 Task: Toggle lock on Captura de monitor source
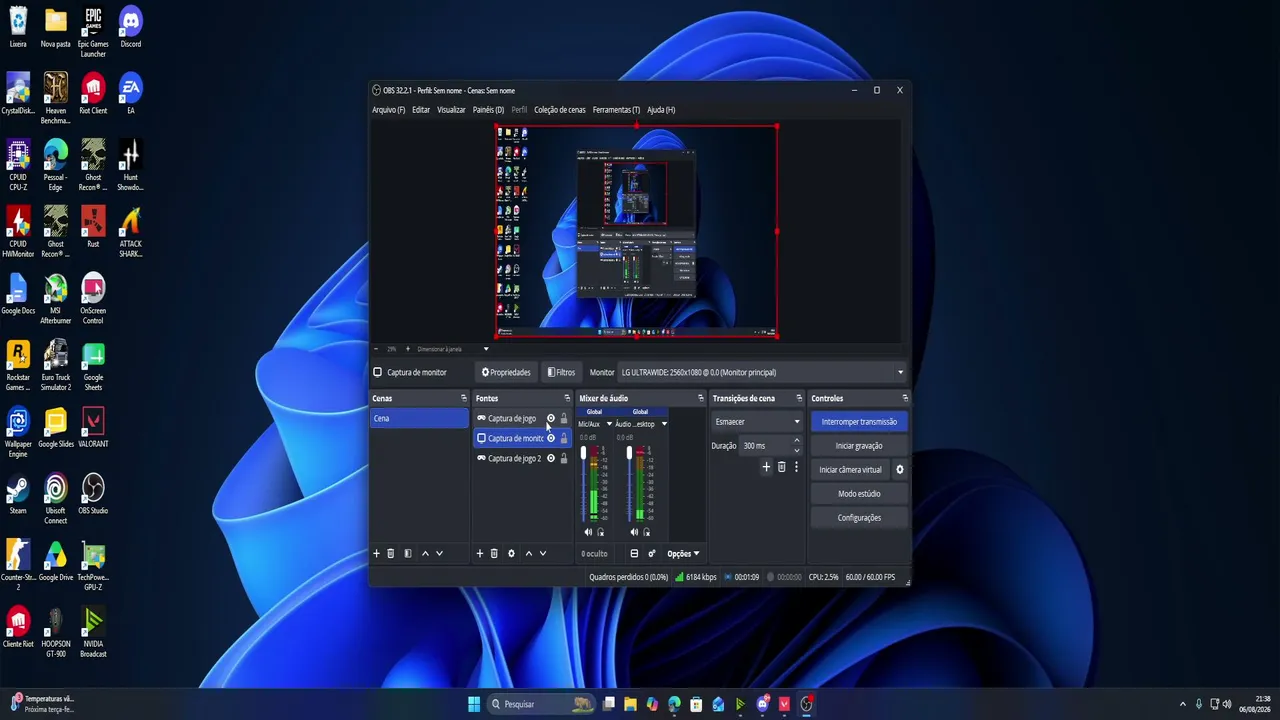(563, 438)
